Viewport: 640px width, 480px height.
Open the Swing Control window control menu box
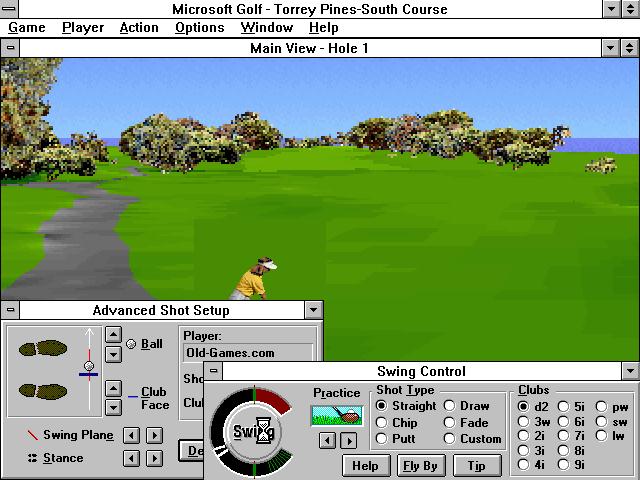pos(213,371)
